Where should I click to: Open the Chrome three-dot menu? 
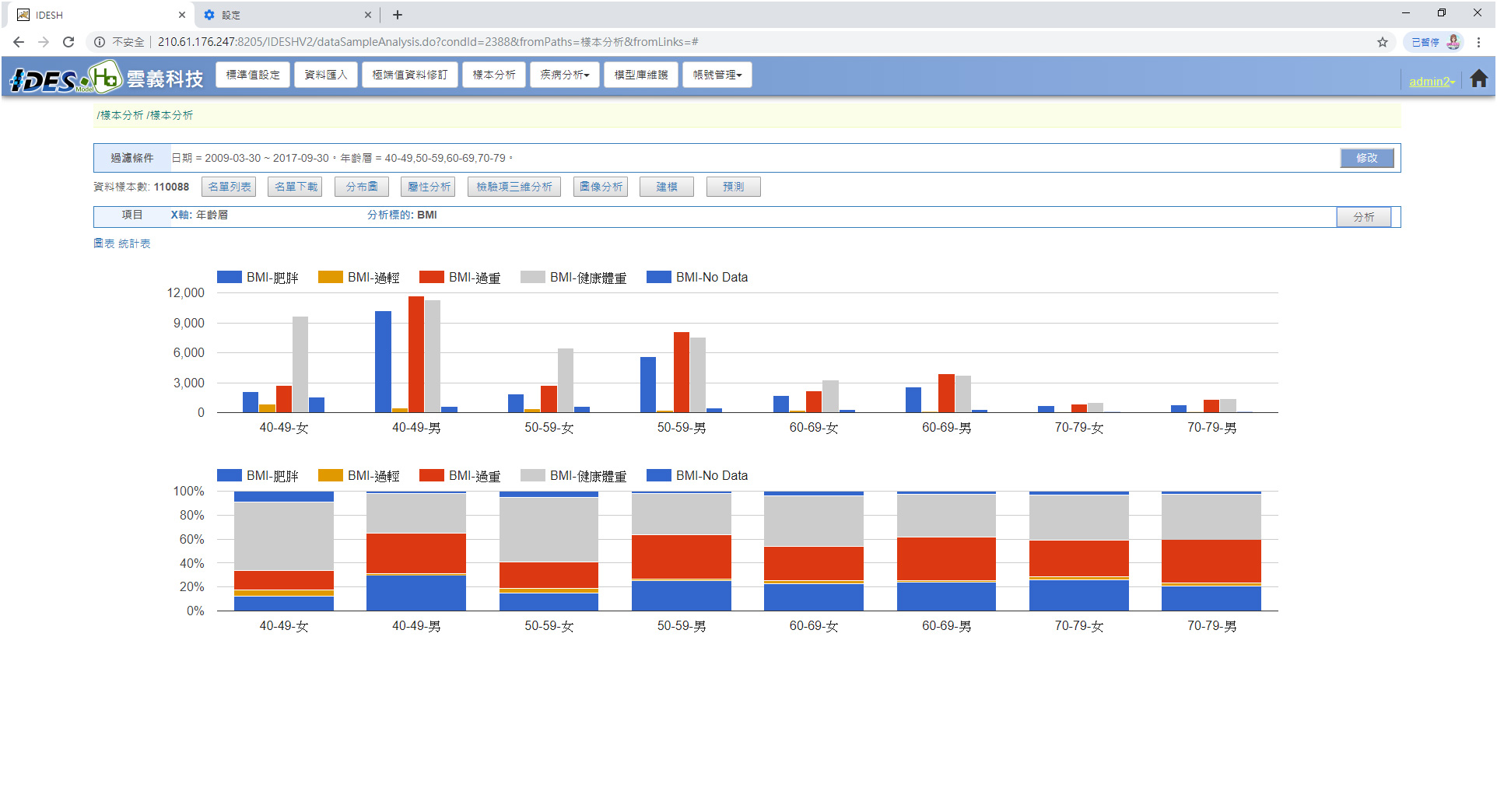point(1478,42)
